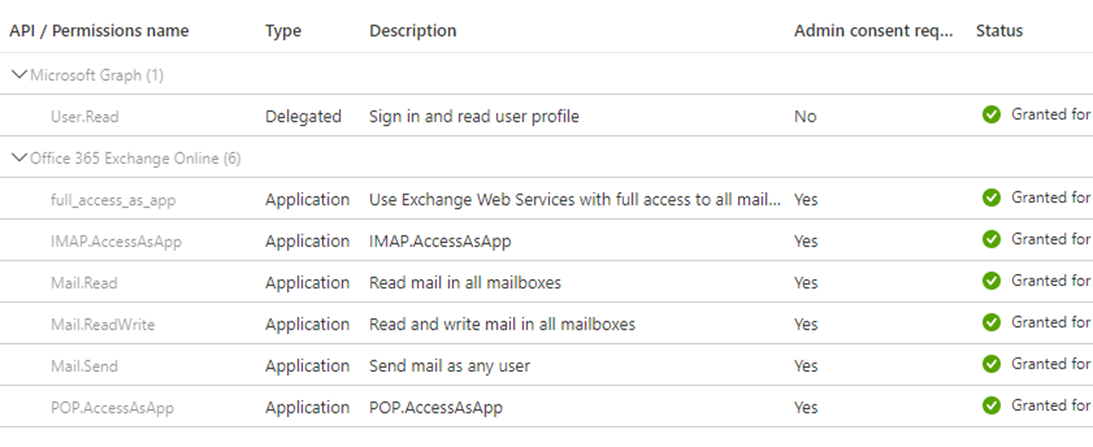
Task: Click green granted checkmark for User.Read
Action: click(x=991, y=115)
